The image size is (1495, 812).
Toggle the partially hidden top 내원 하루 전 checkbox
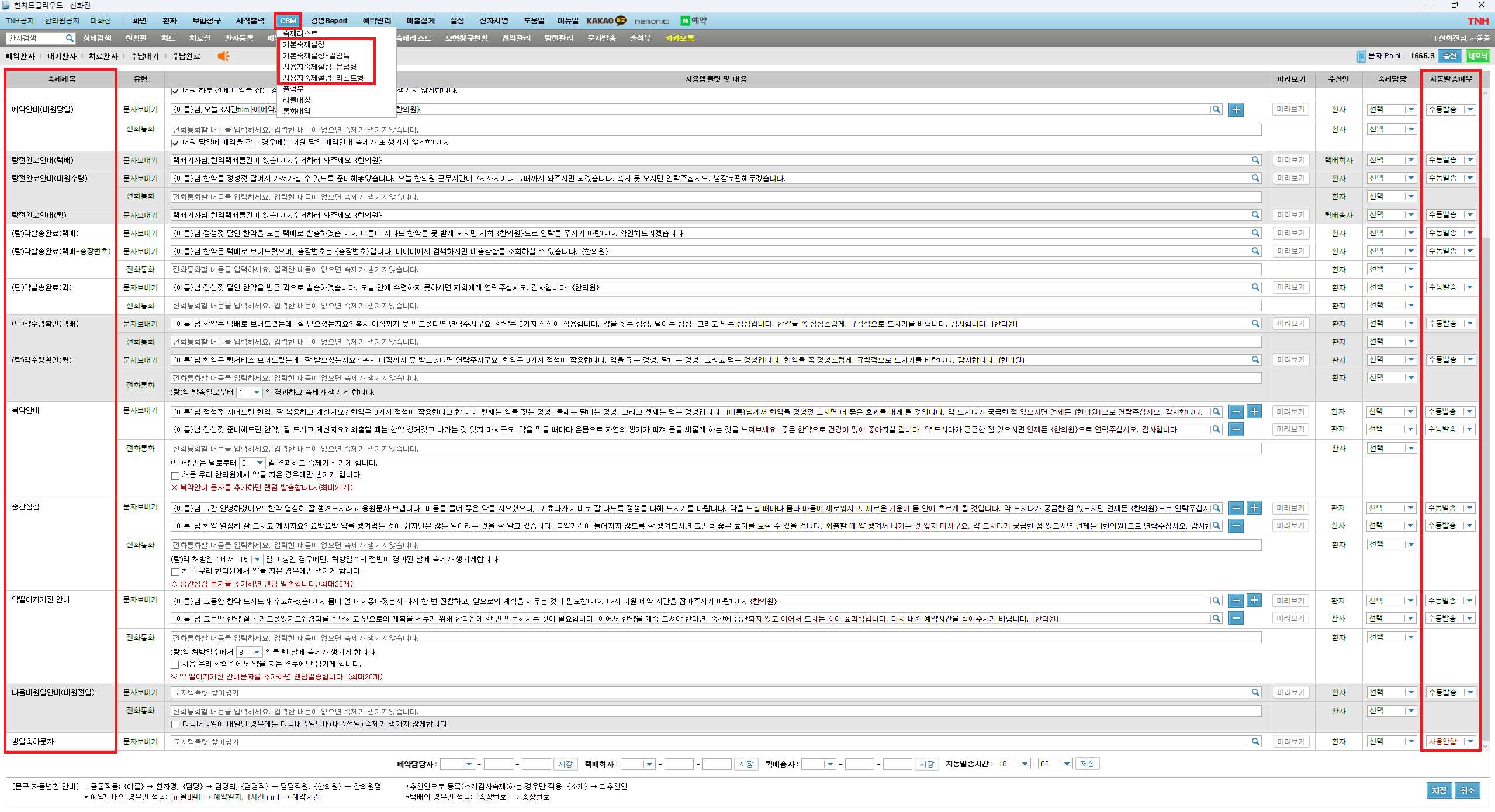[175, 91]
